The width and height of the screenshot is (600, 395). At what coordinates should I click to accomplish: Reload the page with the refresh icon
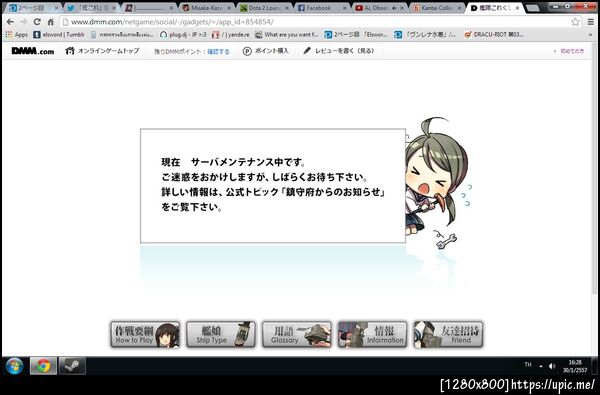pyautogui.click(x=37, y=22)
